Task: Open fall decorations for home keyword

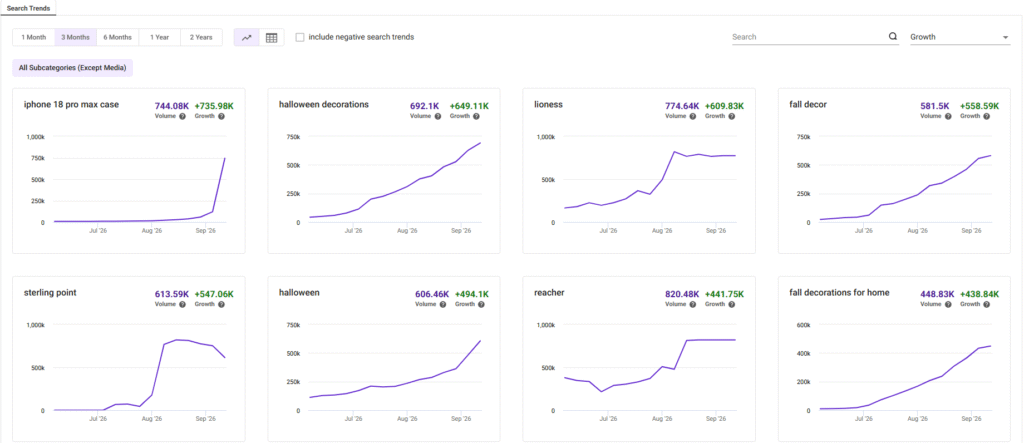Action: click(840, 293)
